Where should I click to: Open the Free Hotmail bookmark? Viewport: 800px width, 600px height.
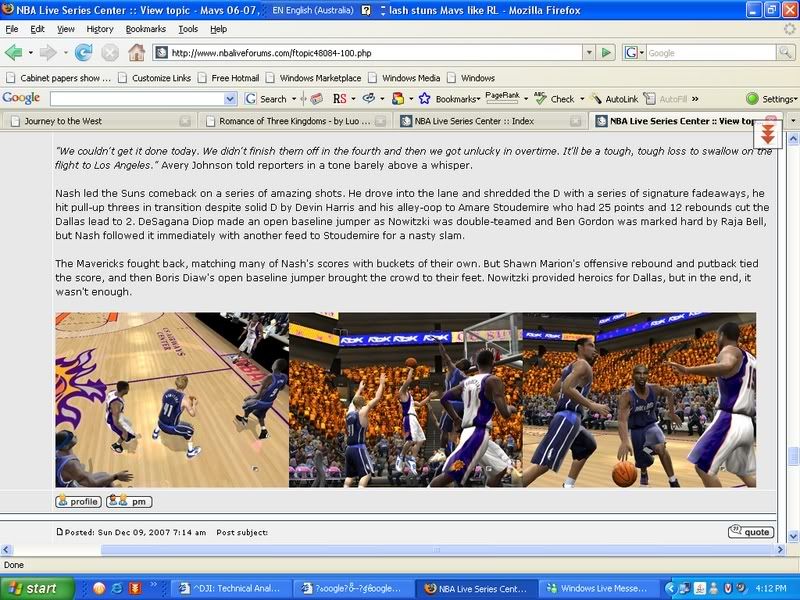coord(229,78)
